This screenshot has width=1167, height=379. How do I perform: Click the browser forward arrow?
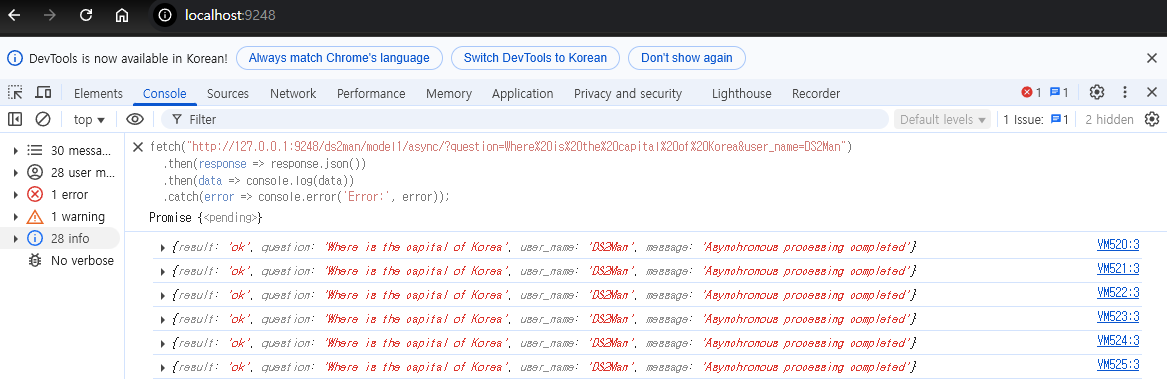point(50,15)
